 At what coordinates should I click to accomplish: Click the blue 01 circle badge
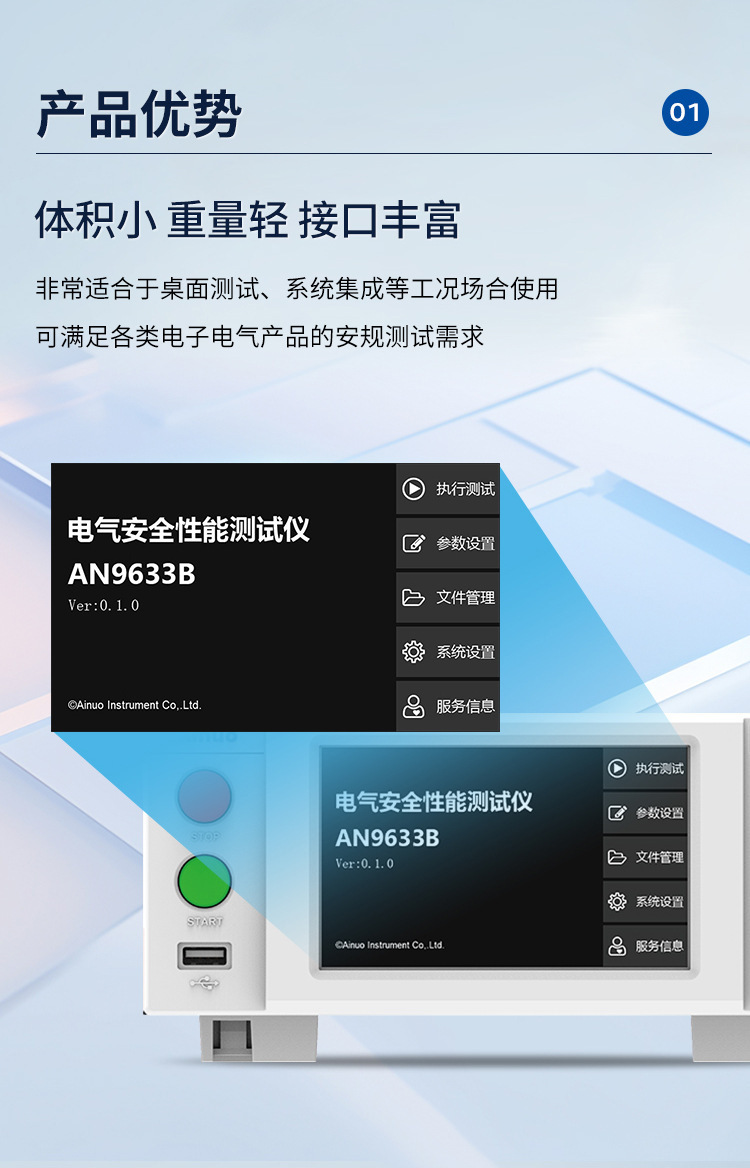tap(685, 112)
